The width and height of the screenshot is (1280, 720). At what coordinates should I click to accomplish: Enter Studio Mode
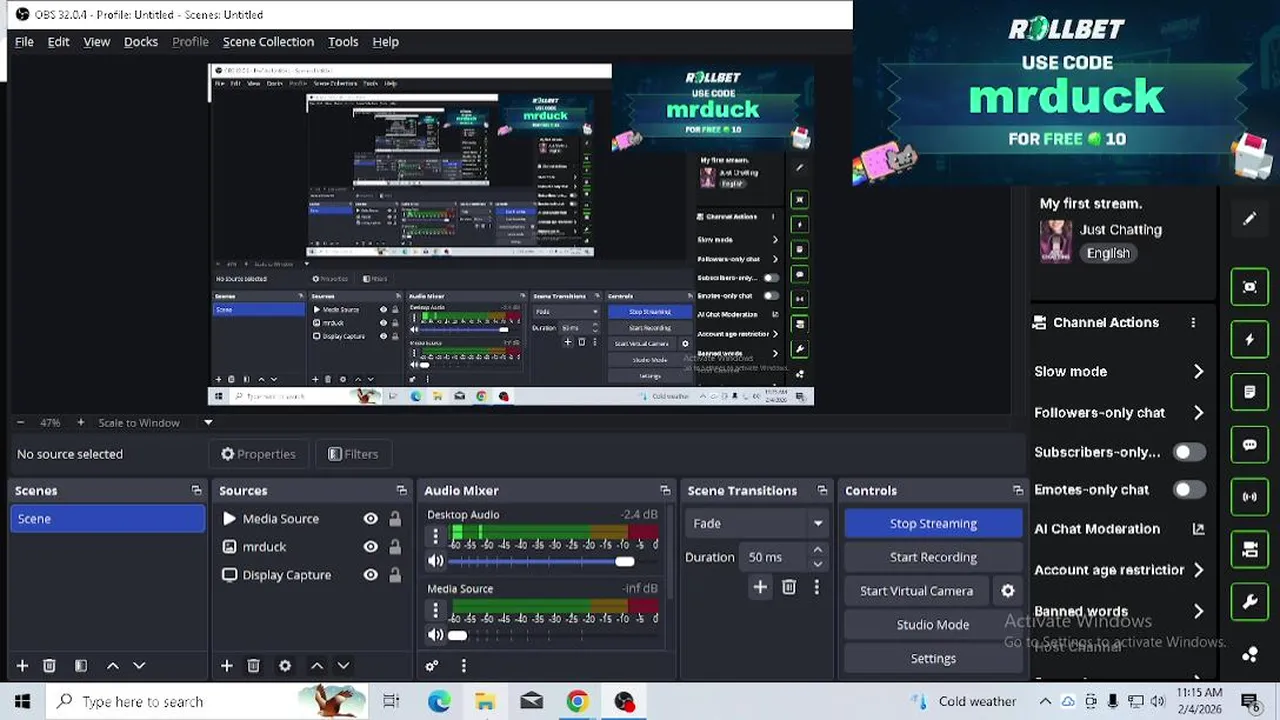click(933, 625)
